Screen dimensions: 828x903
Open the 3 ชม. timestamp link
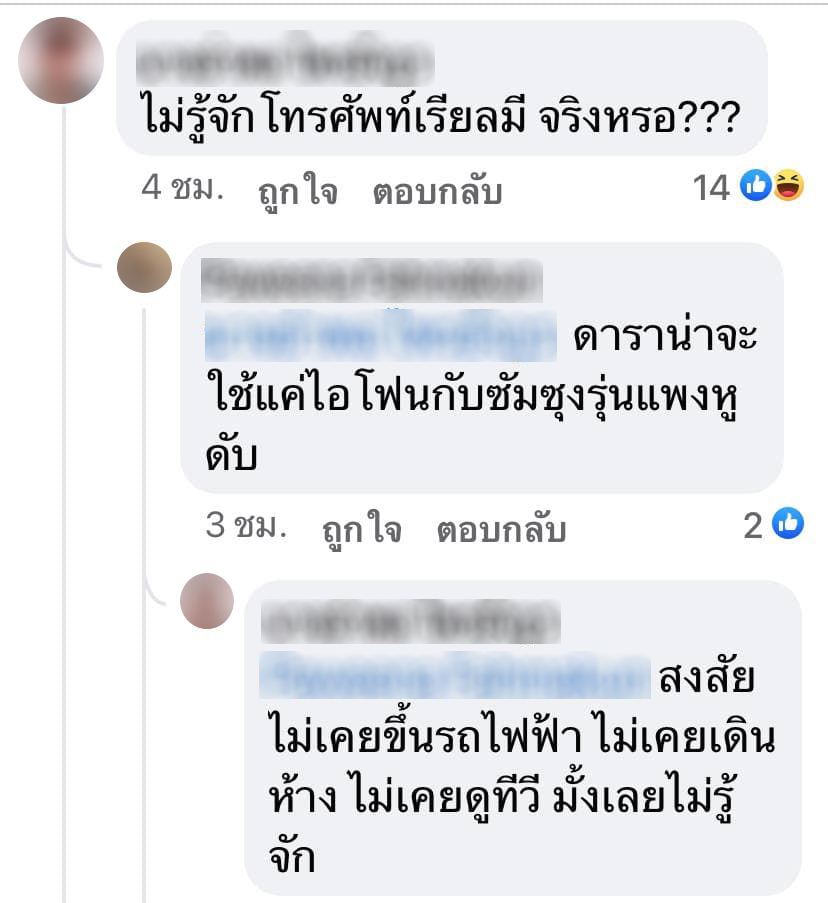(x=246, y=525)
